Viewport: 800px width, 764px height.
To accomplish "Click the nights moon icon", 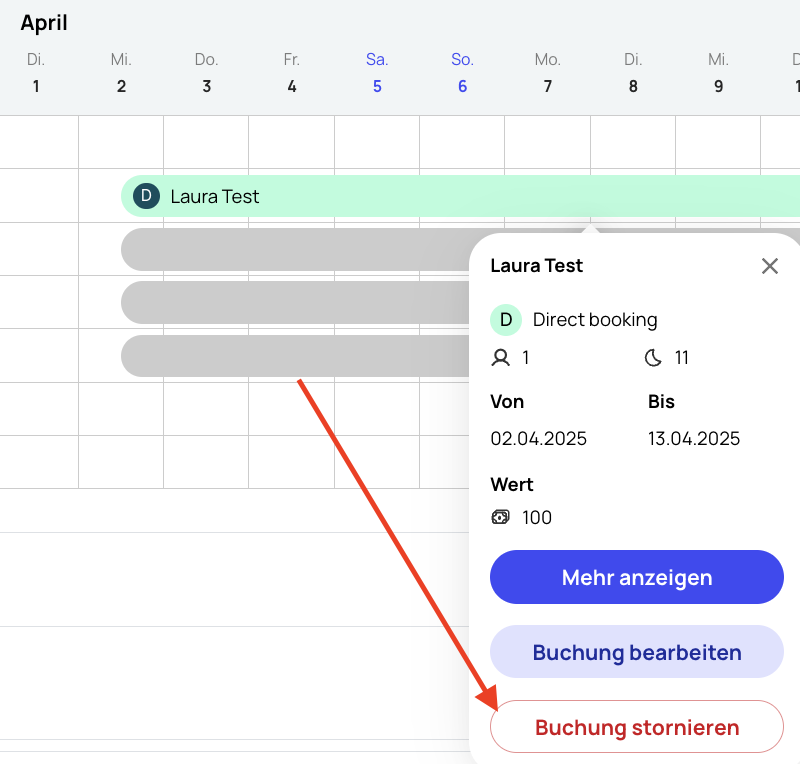I will coord(653,358).
